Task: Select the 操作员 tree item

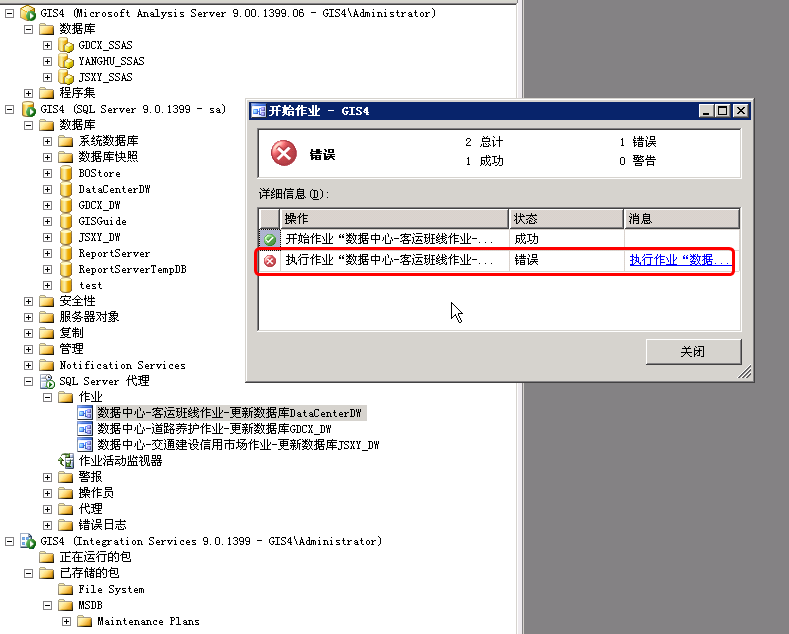Action: point(96,493)
